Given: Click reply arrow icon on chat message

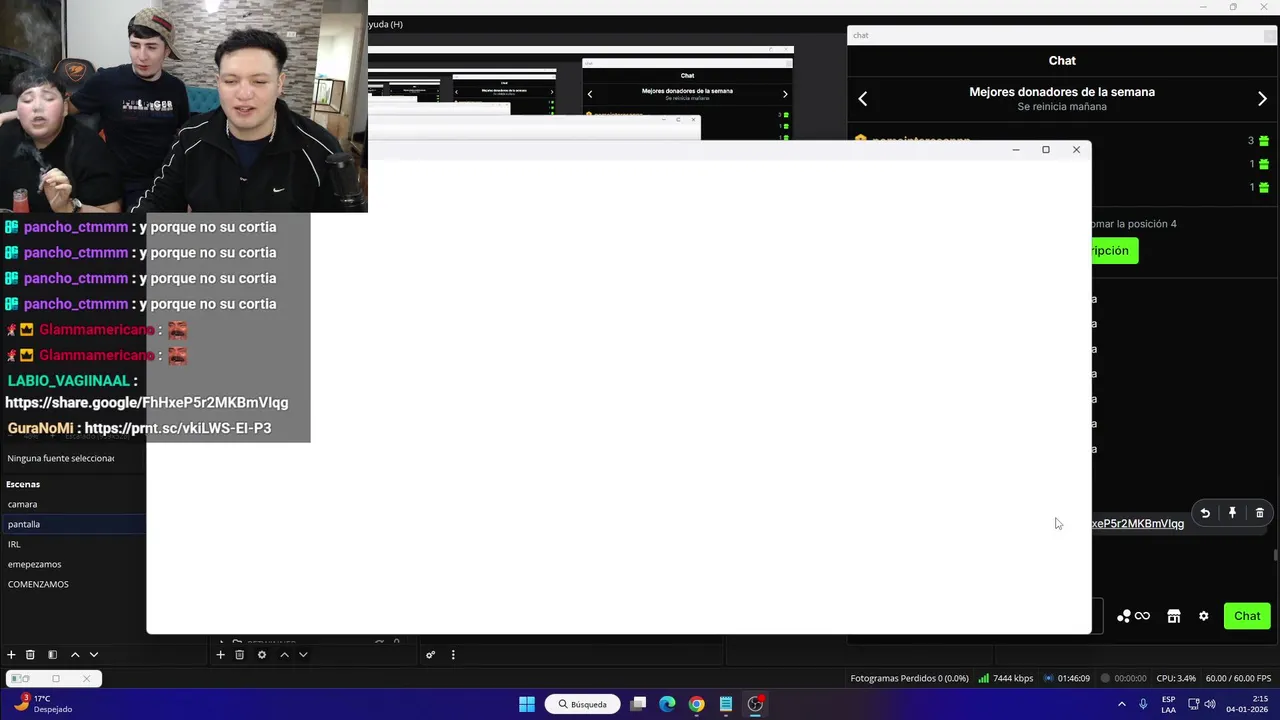Looking at the screenshot, I should click(x=1205, y=513).
